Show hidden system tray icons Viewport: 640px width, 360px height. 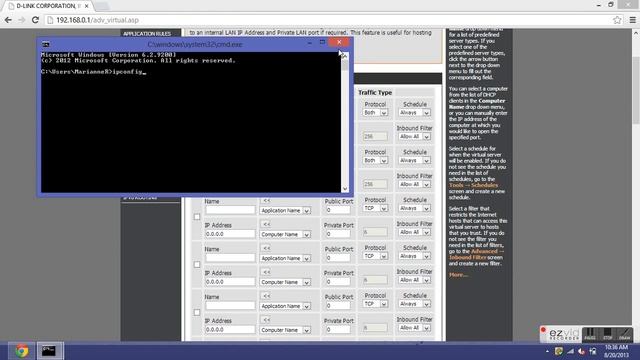coord(547,351)
